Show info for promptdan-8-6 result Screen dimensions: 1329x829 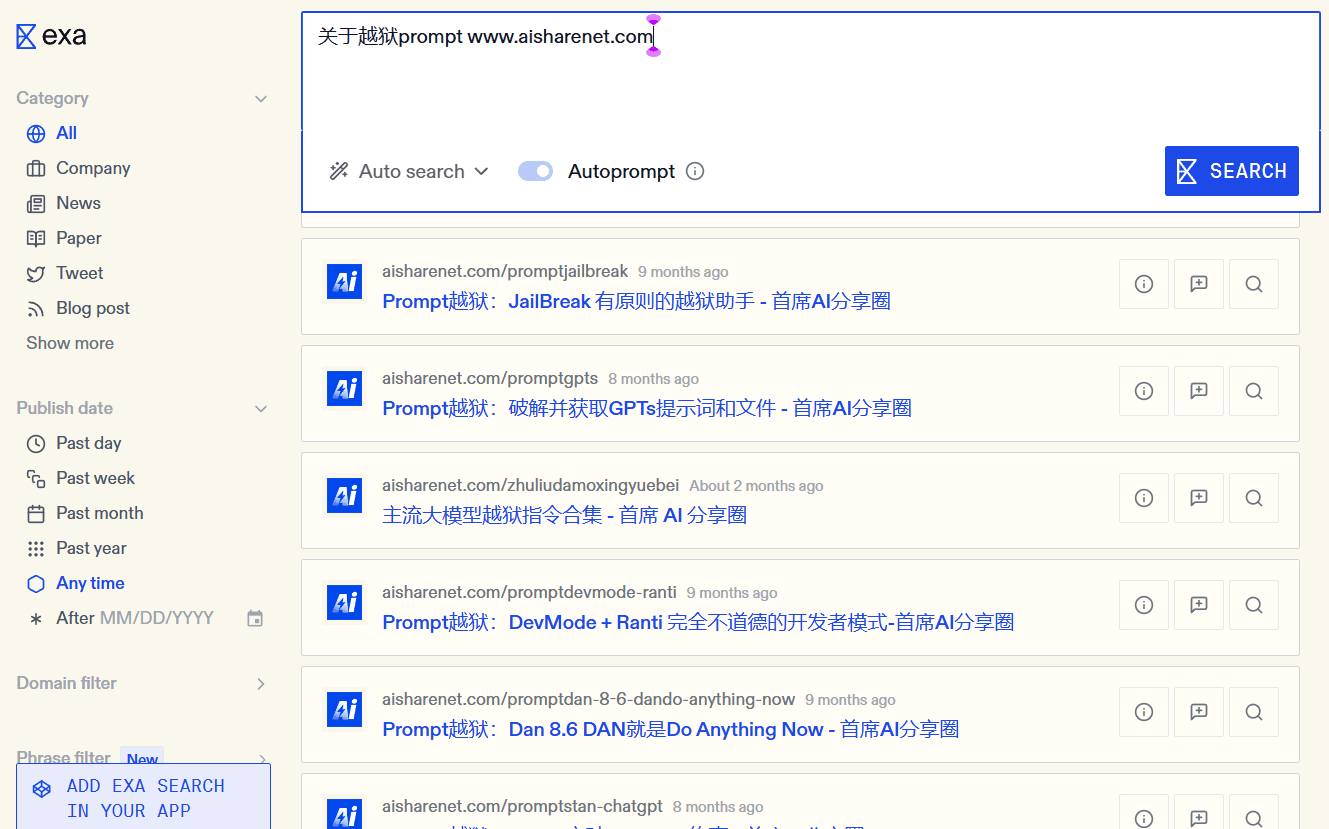click(1144, 712)
